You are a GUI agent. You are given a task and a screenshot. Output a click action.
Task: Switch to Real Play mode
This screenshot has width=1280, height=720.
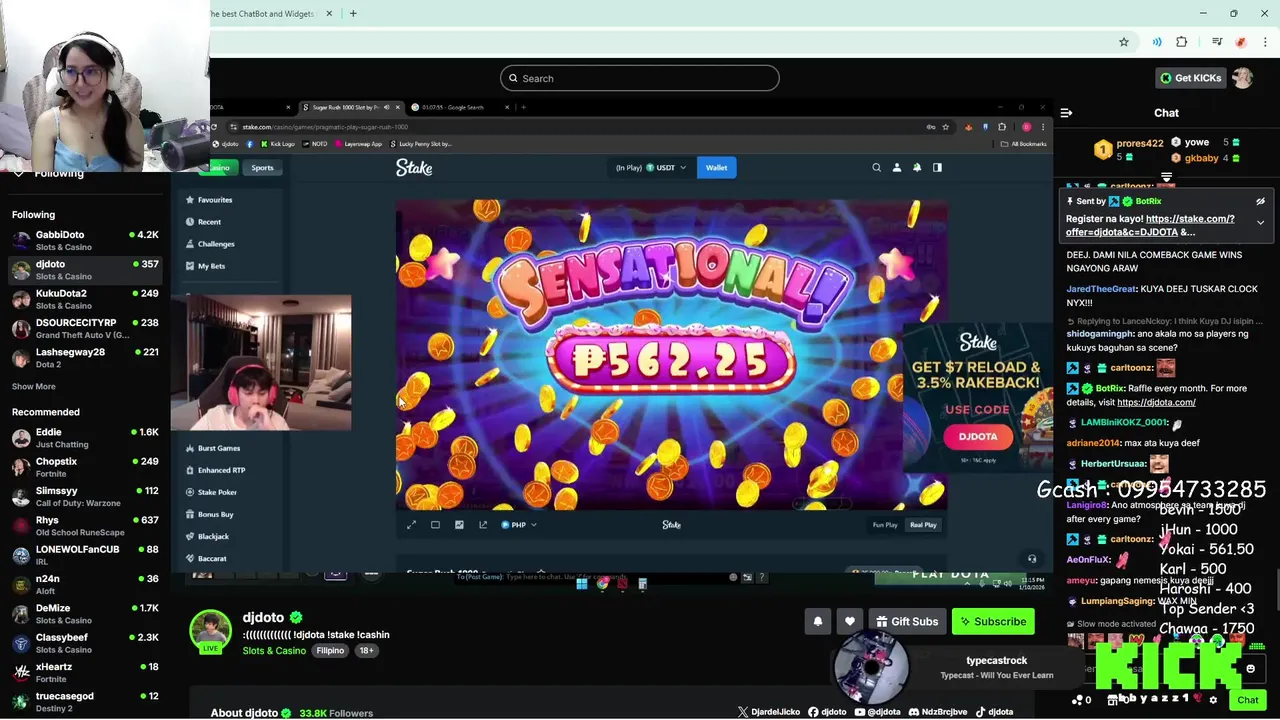point(923,525)
